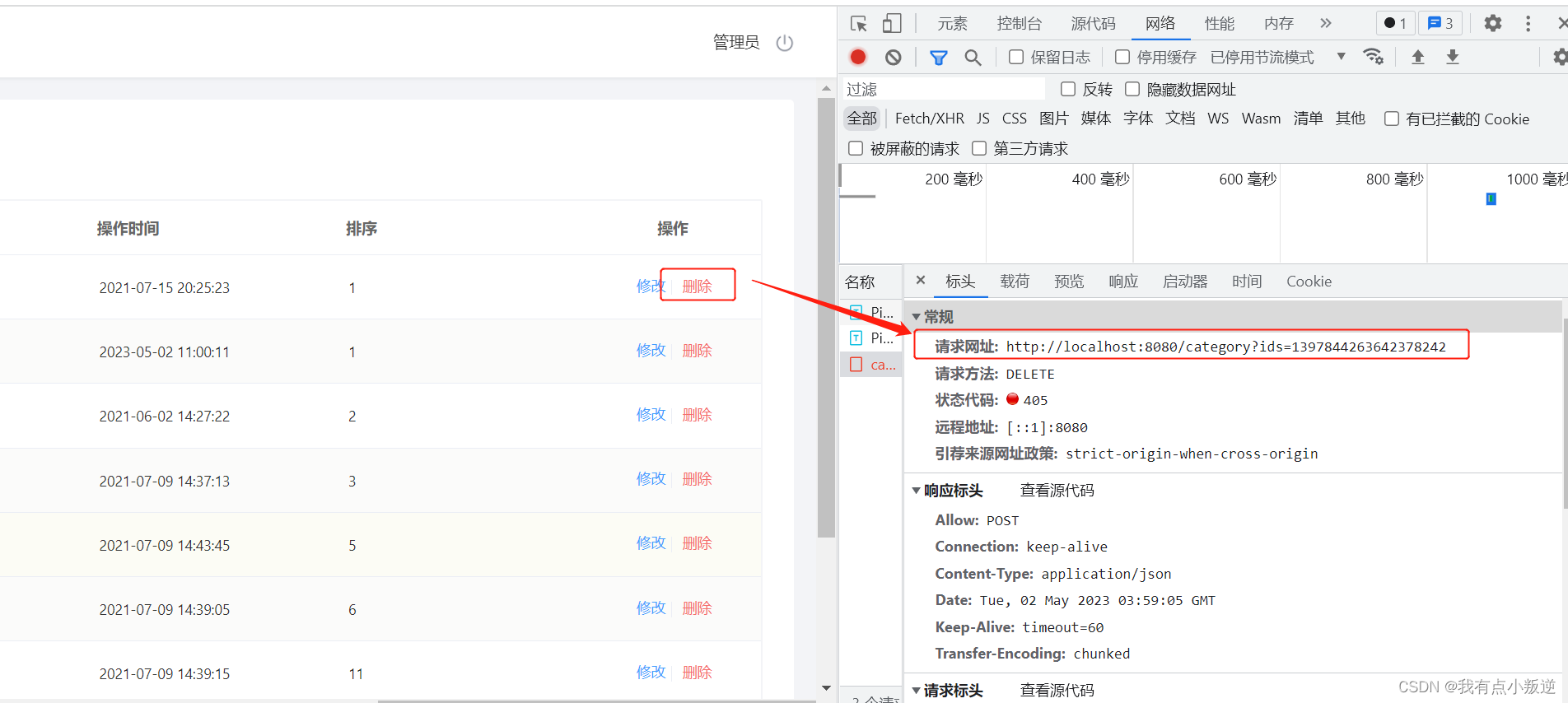Image resolution: width=1568 pixels, height=703 pixels.
Task: Click the 过滤 filter input field
Action: tap(944, 89)
